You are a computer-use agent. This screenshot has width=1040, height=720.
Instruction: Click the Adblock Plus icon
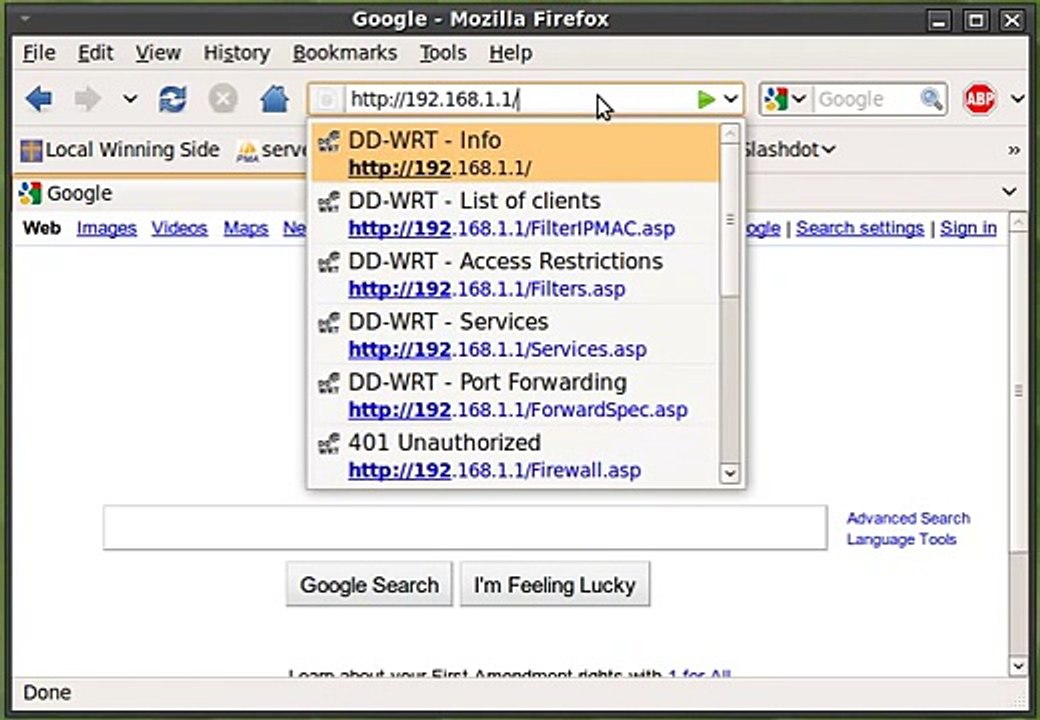click(980, 99)
